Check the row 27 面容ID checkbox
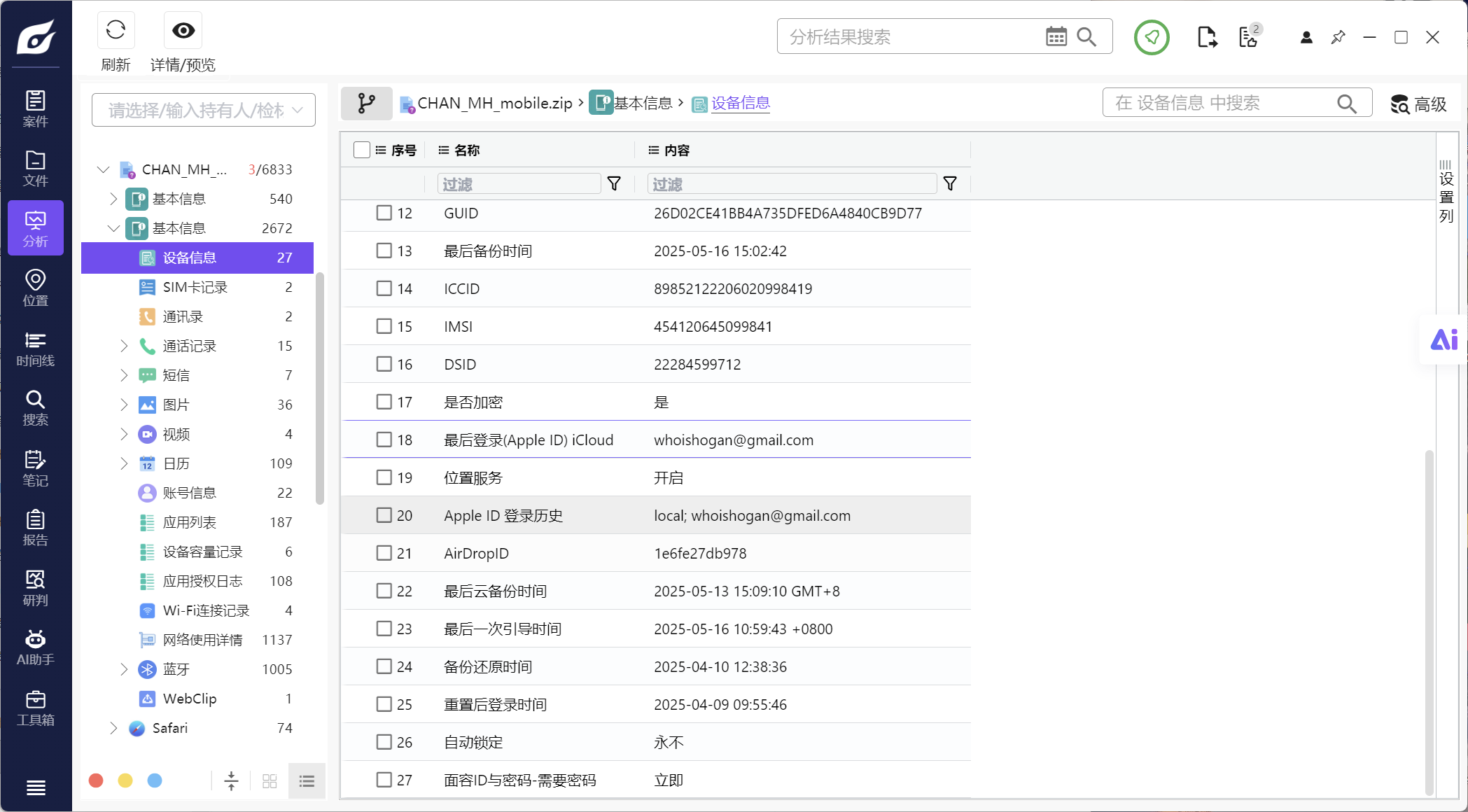The height and width of the screenshot is (812, 1468). point(384,780)
